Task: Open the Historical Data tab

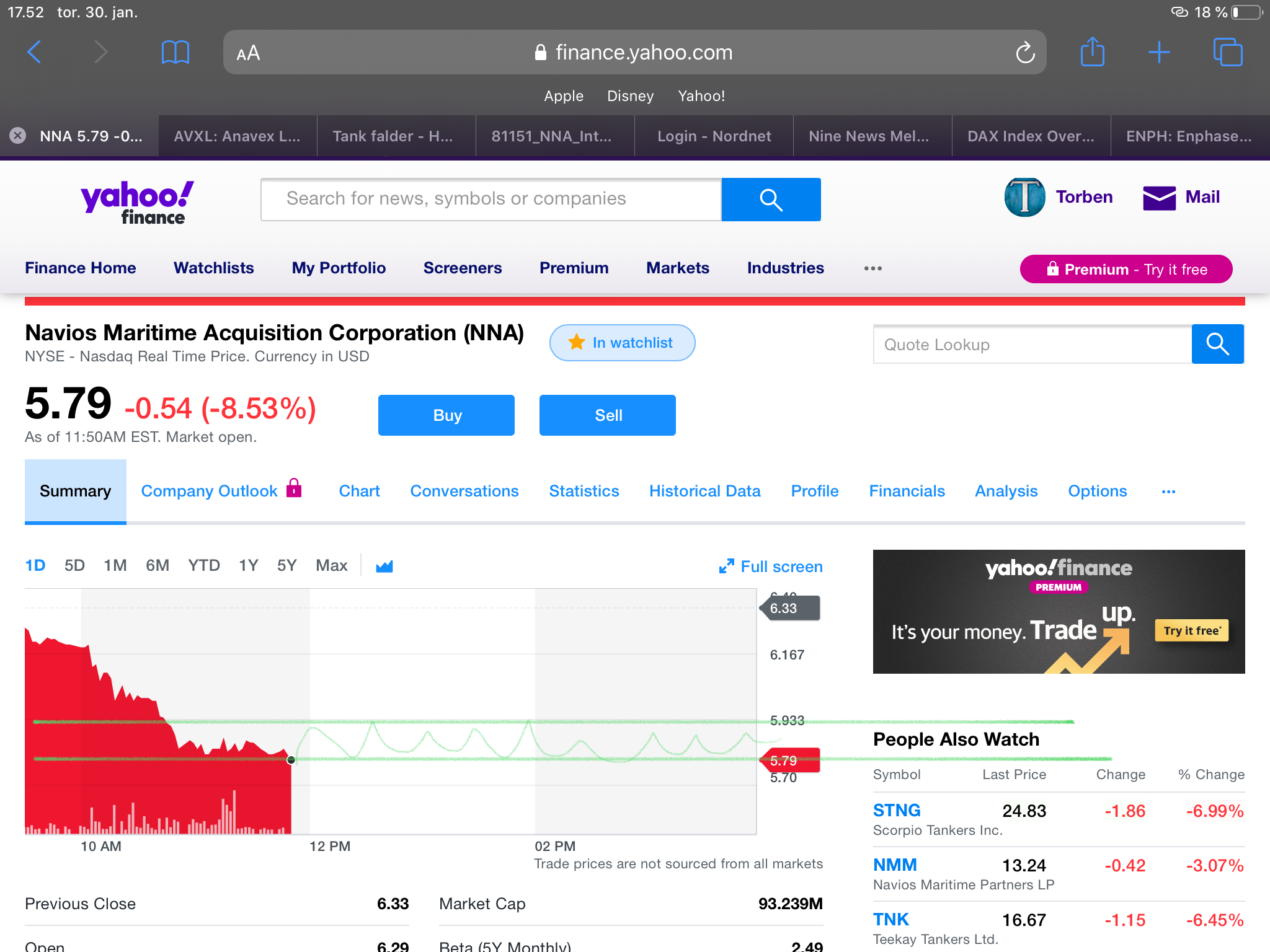Action: (x=705, y=491)
